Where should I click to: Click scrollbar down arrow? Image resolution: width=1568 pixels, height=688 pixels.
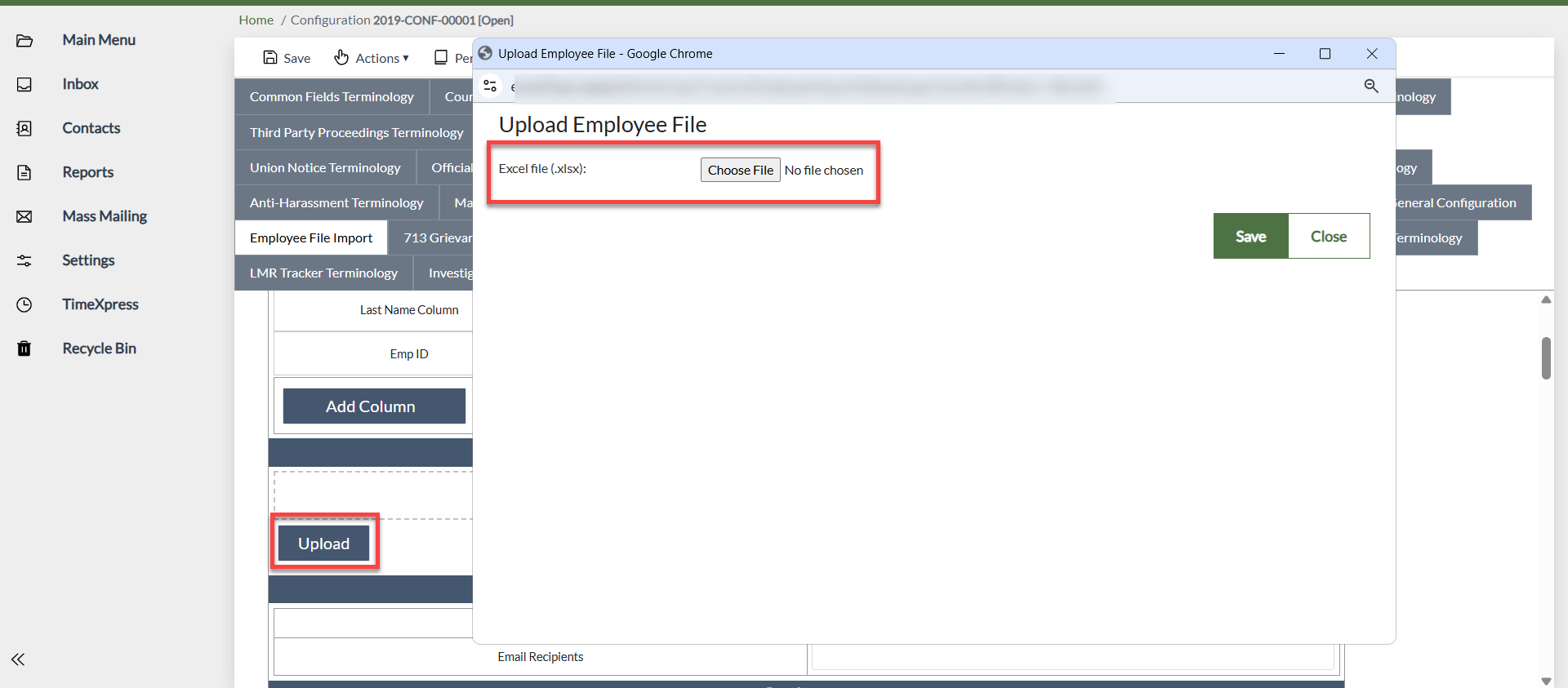click(x=1546, y=681)
